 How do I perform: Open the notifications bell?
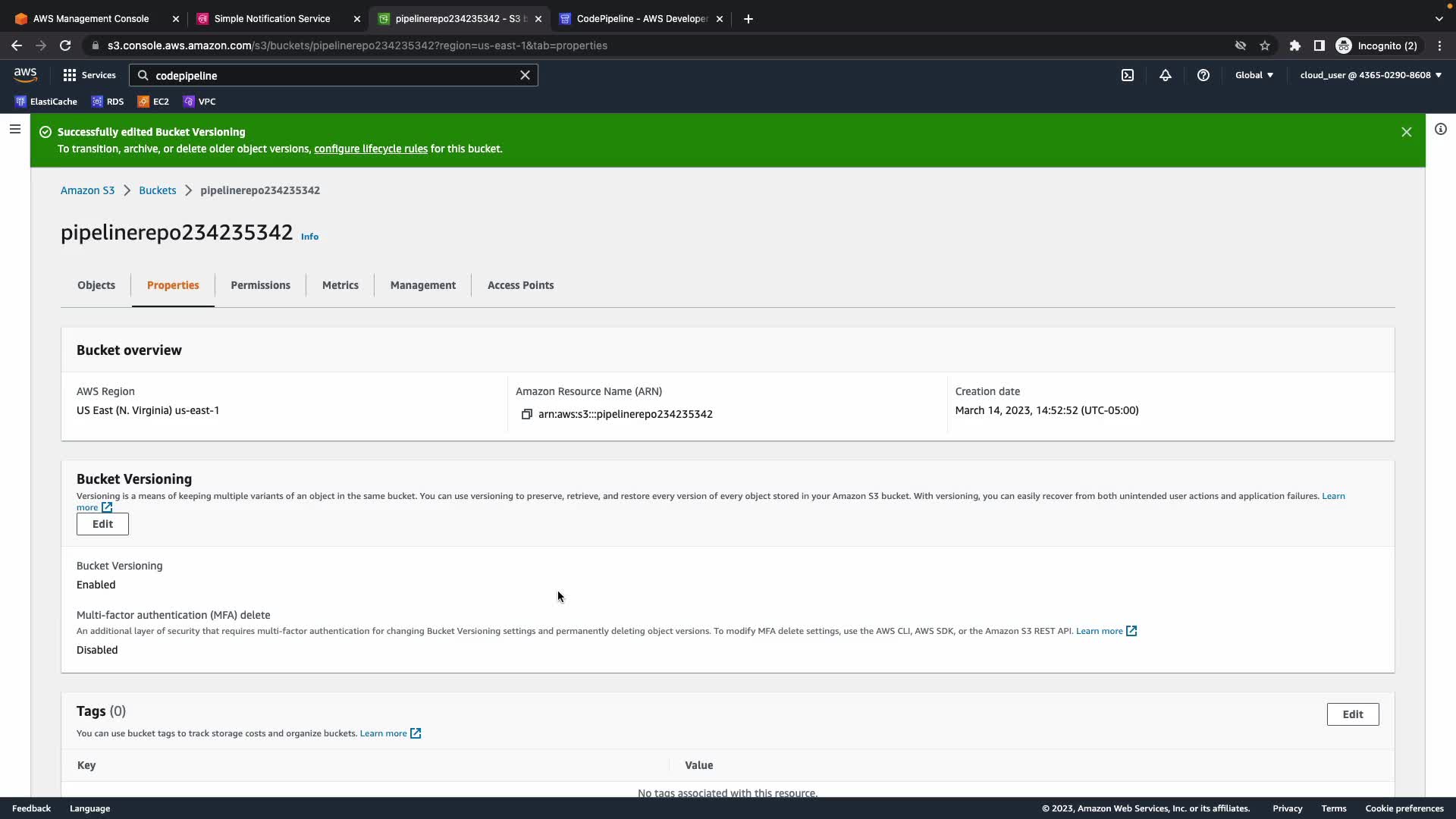pos(1166,75)
